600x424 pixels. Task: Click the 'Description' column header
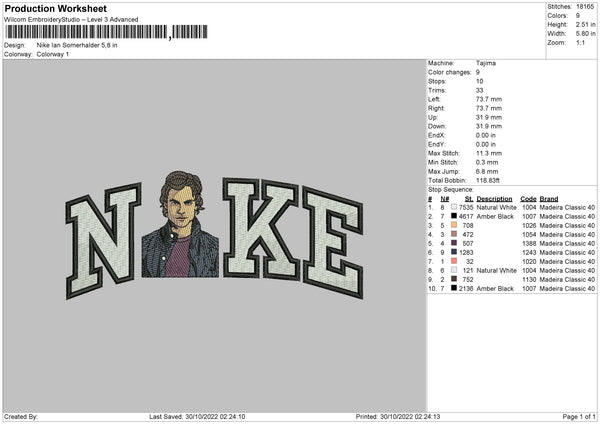point(494,199)
